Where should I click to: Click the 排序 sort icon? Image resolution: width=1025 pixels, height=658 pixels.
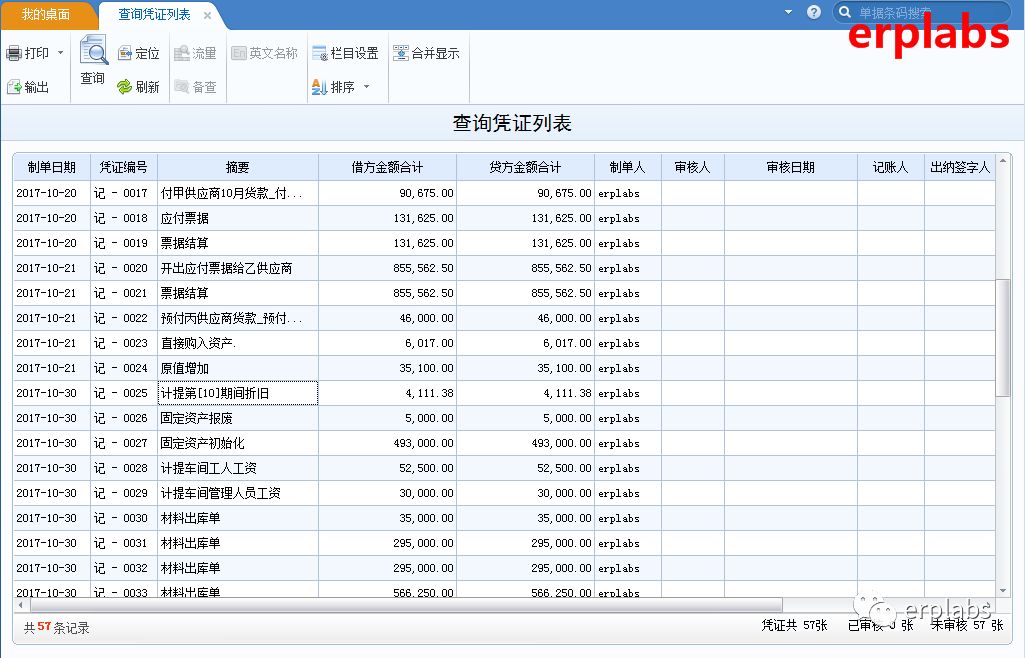319,86
